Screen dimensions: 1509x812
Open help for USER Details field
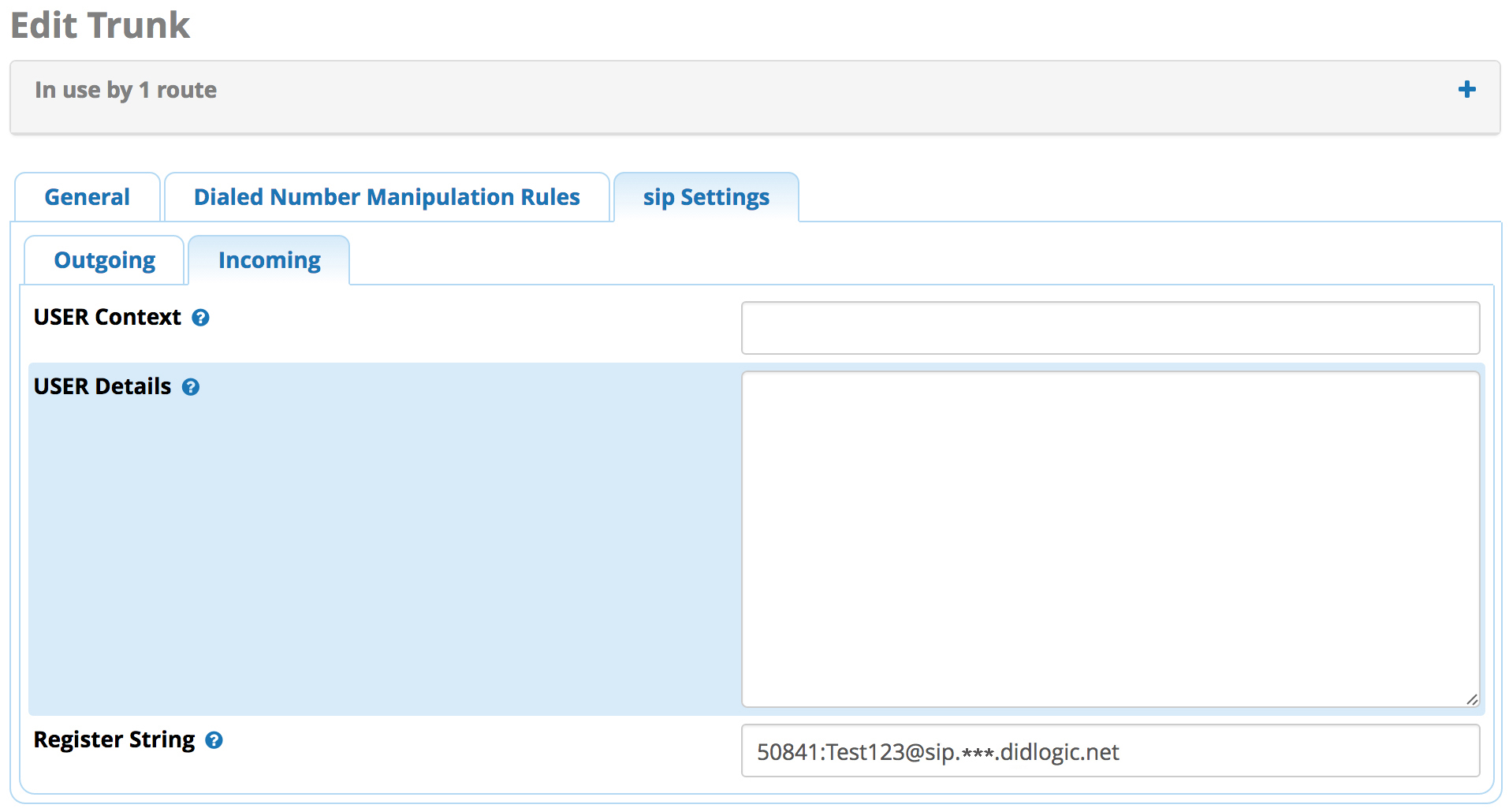pyautogui.click(x=190, y=387)
